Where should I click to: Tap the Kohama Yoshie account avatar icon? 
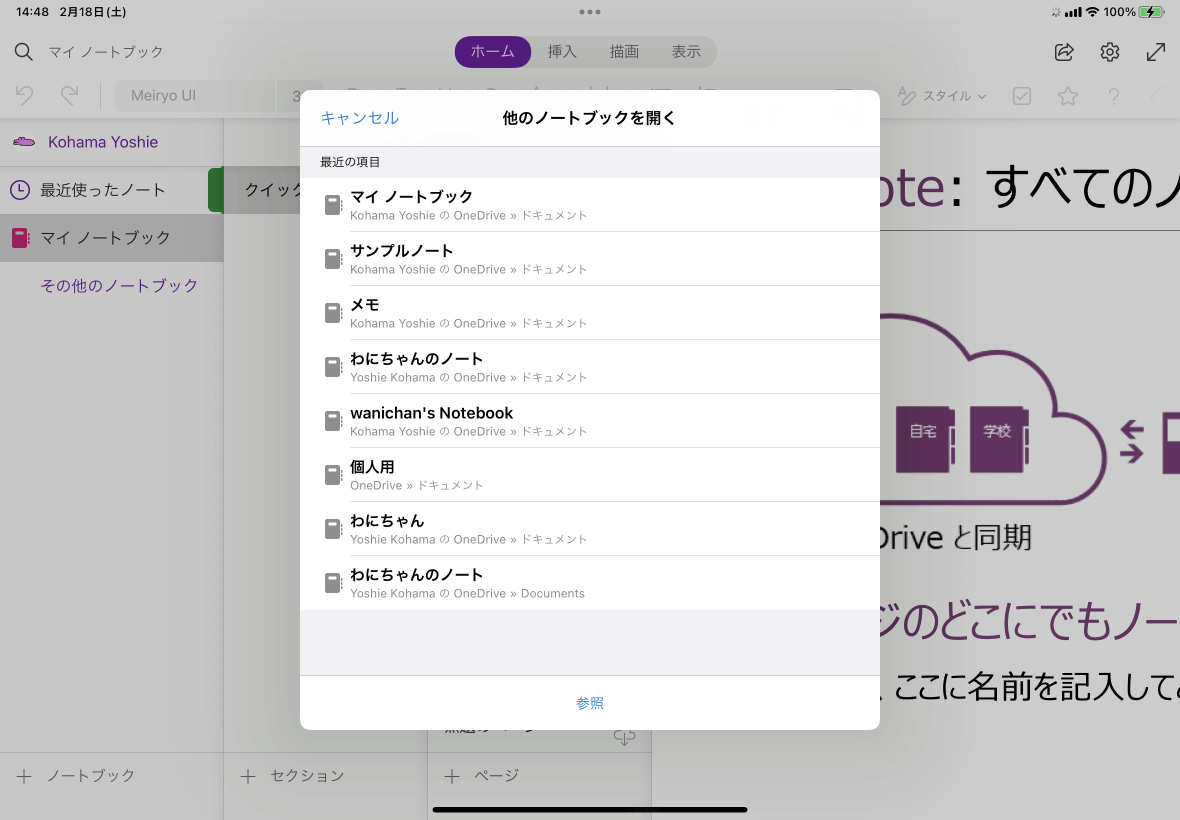(x=24, y=141)
